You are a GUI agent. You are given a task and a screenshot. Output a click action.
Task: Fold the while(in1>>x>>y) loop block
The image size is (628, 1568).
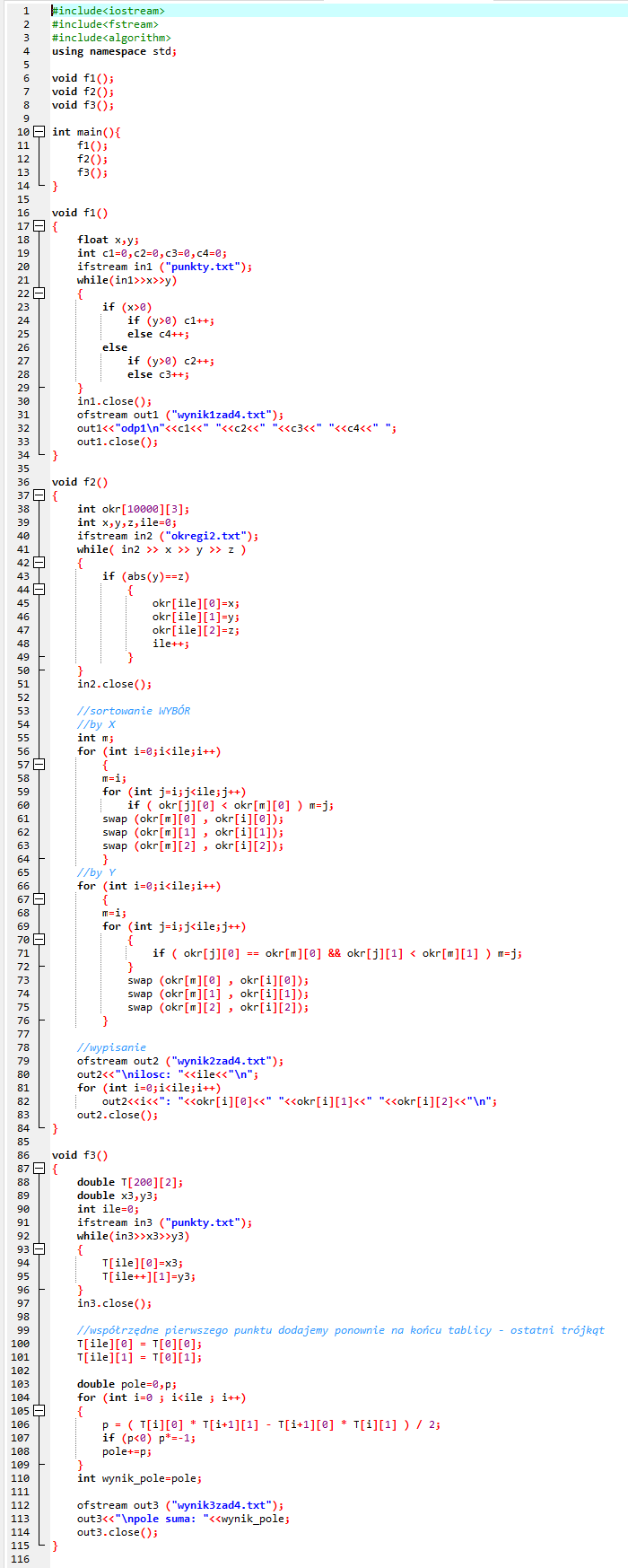(39, 293)
